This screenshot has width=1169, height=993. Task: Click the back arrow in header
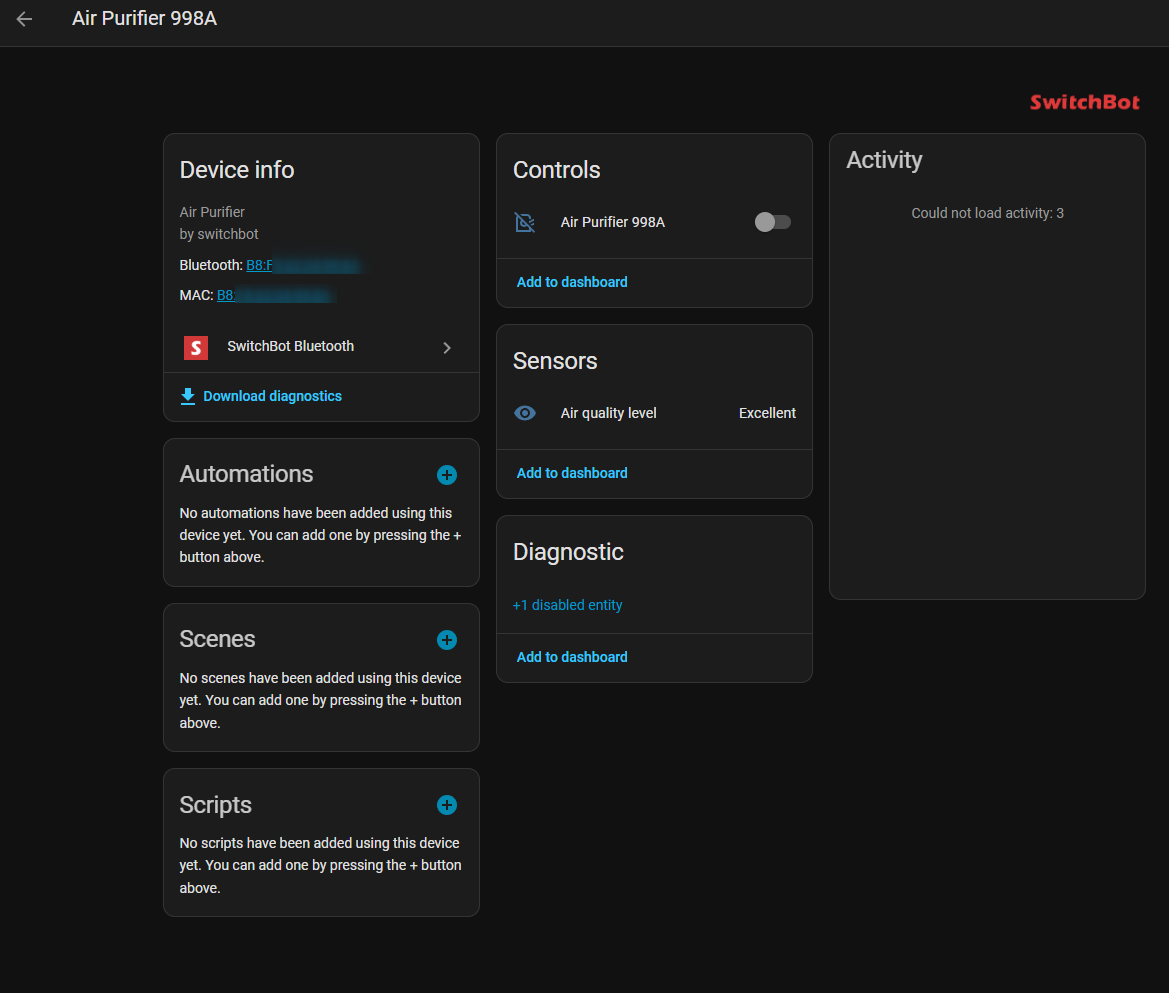(25, 19)
